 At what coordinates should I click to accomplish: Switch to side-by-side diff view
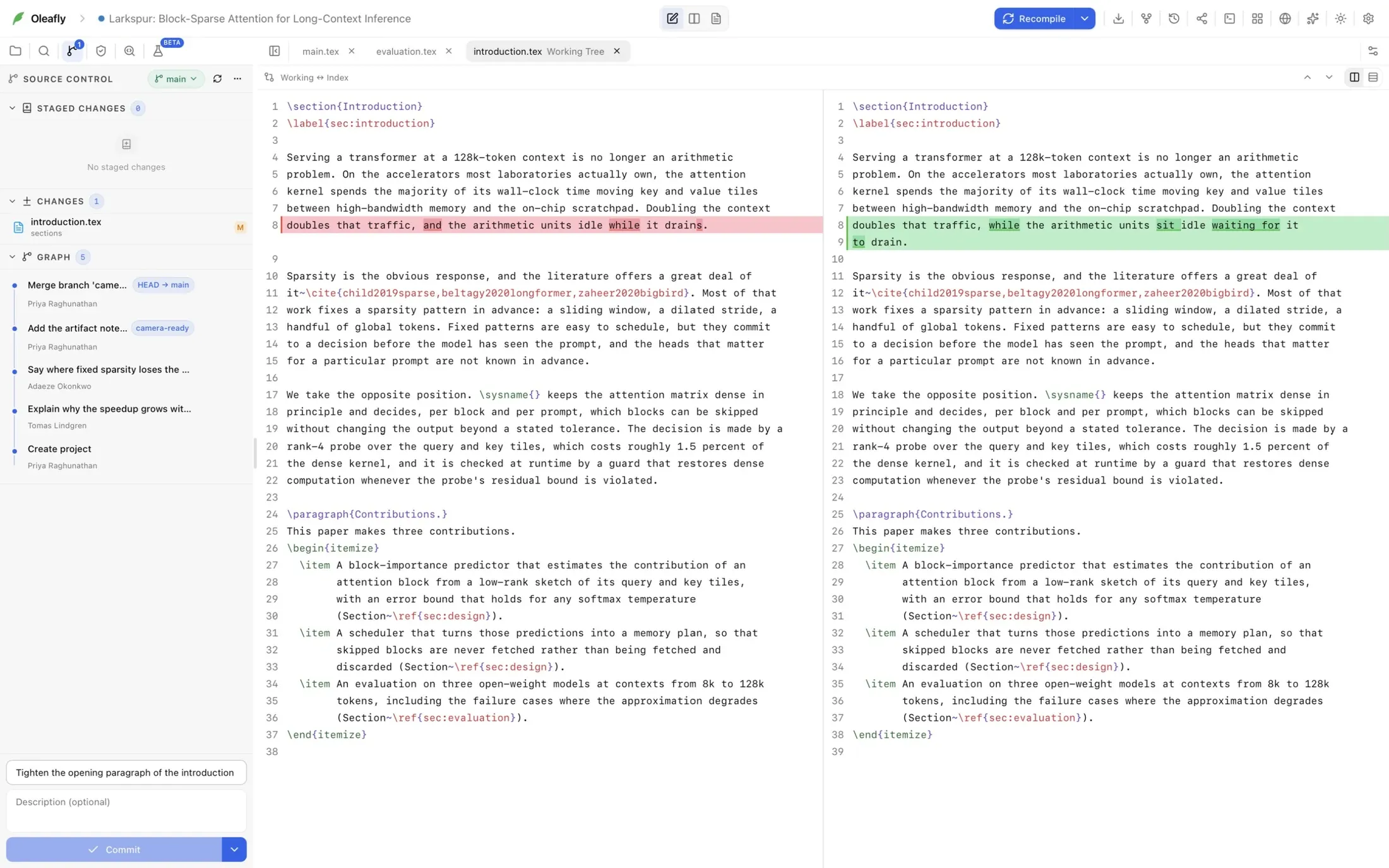pos(1354,77)
